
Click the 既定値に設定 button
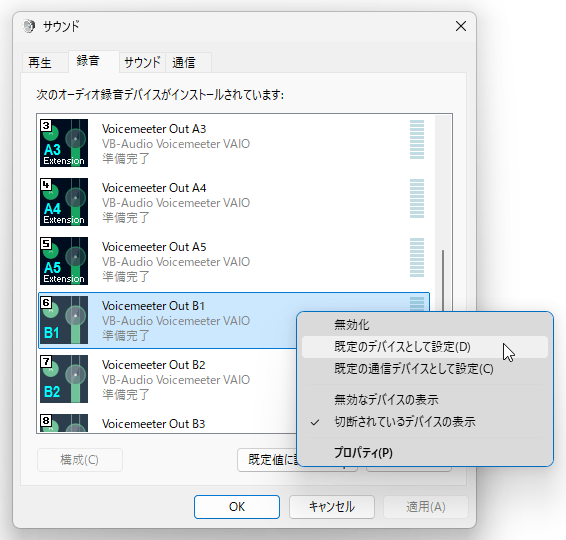tap(267, 460)
